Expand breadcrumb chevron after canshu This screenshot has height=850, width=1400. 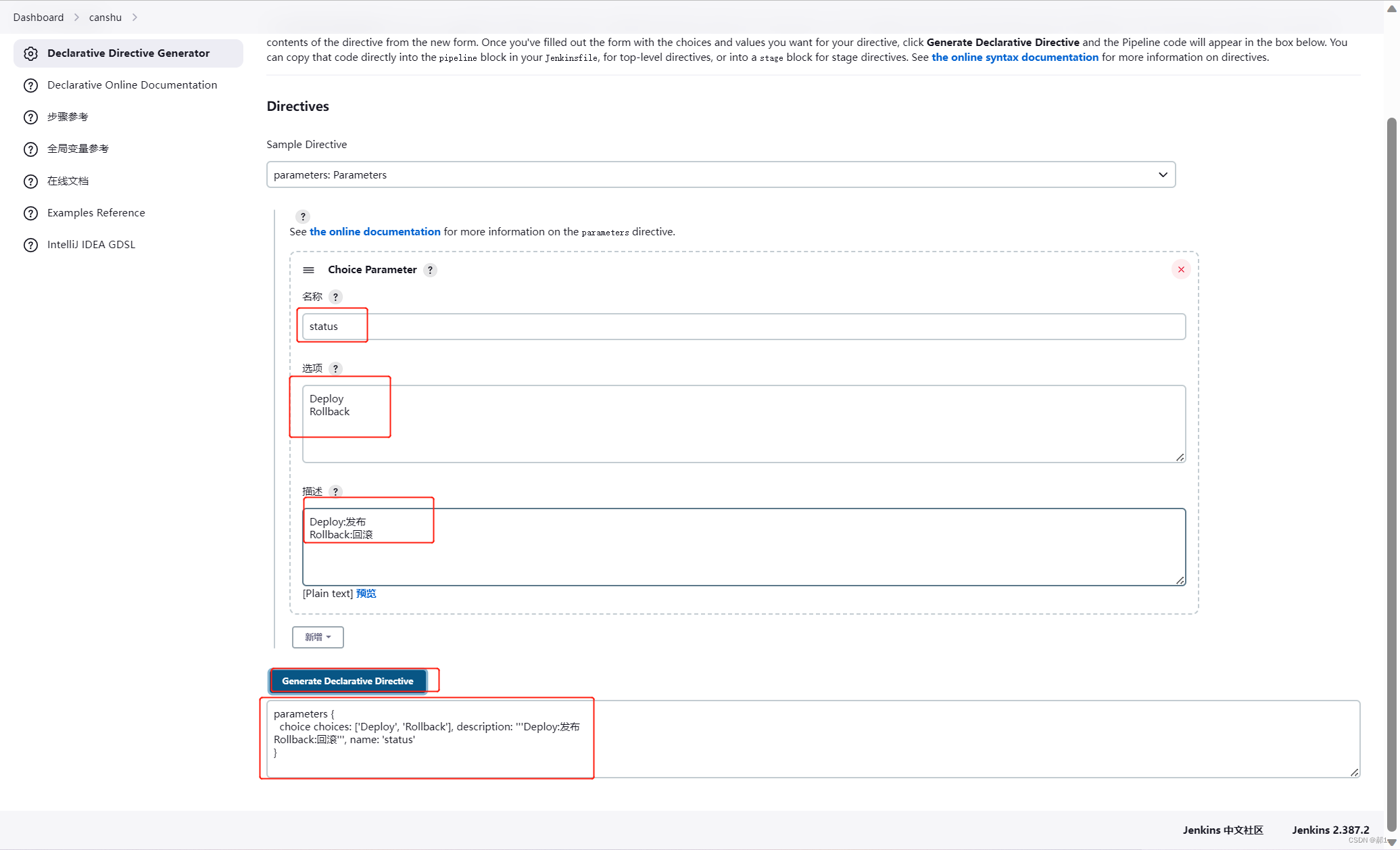click(x=135, y=17)
